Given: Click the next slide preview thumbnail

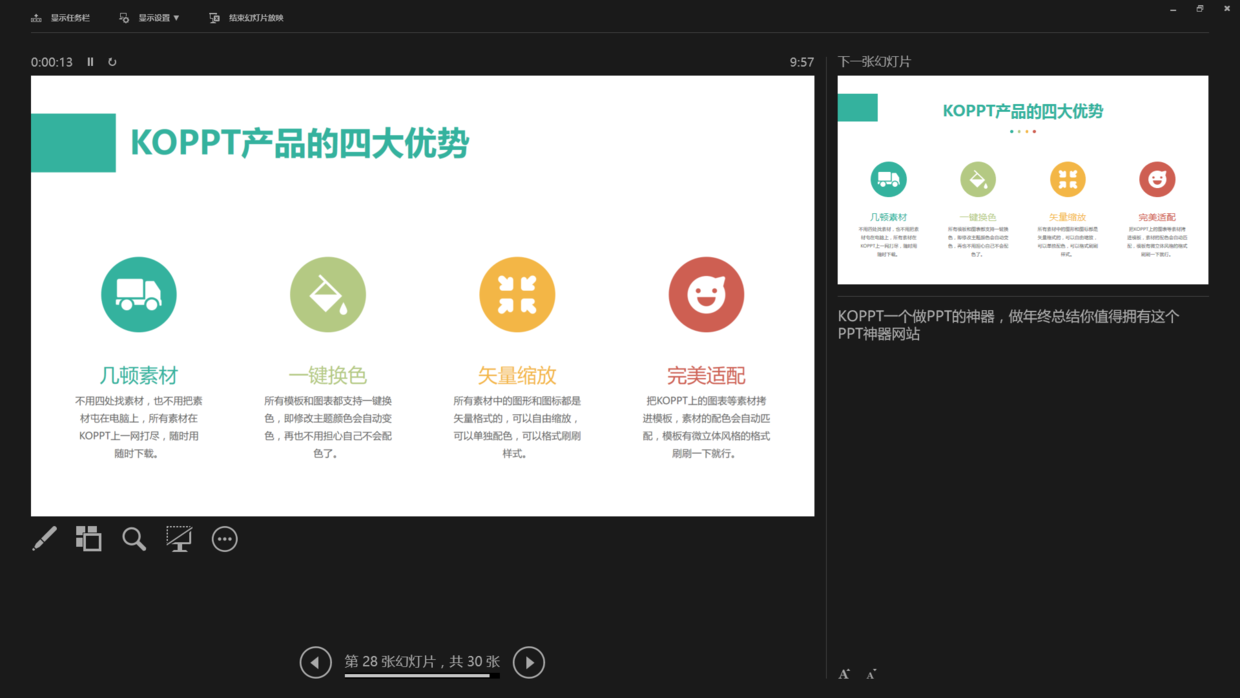Looking at the screenshot, I should (1023, 180).
